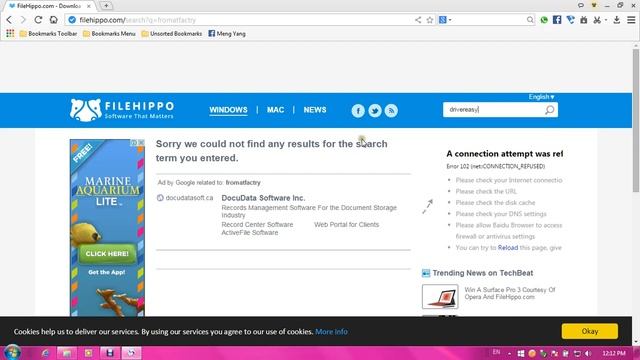Image resolution: width=640 pixels, height=360 pixels.
Task: Open the docudatasoft.ca link
Action: point(189,198)
